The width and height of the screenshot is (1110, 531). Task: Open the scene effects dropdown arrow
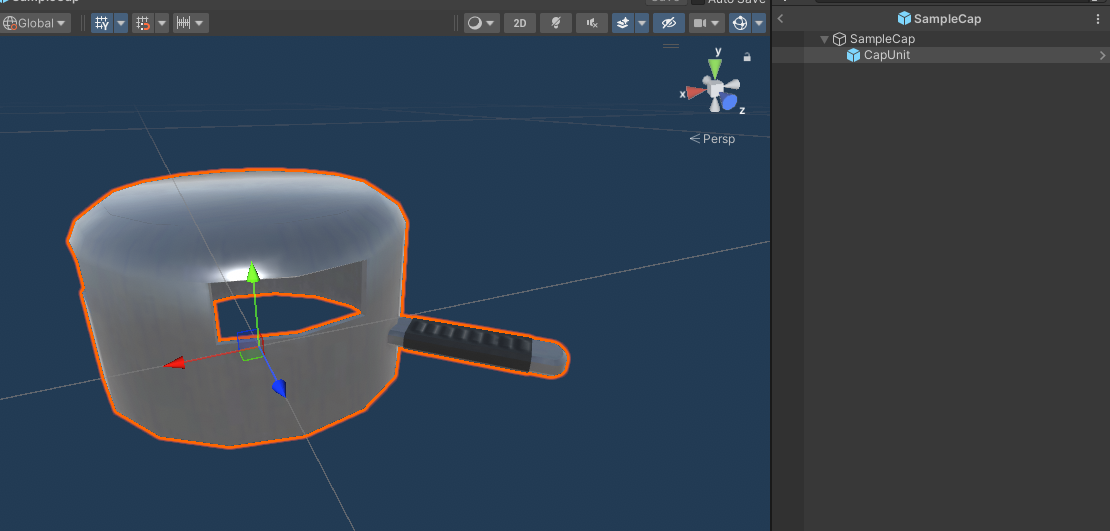point(642,23)
